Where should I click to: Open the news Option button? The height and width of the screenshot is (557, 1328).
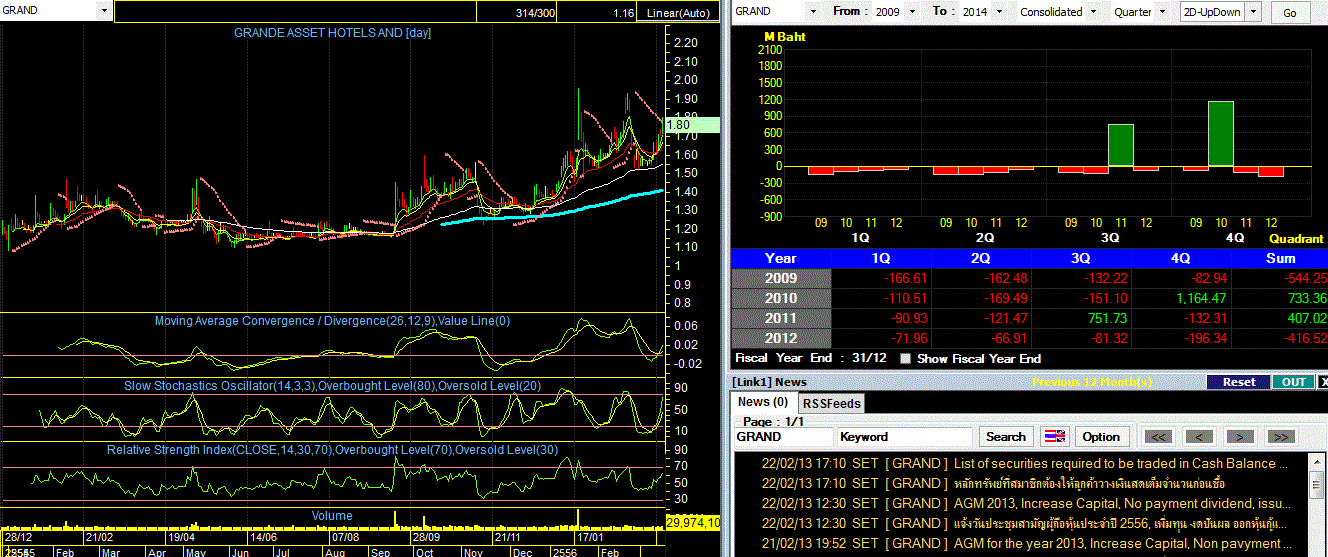point(1102,437)
